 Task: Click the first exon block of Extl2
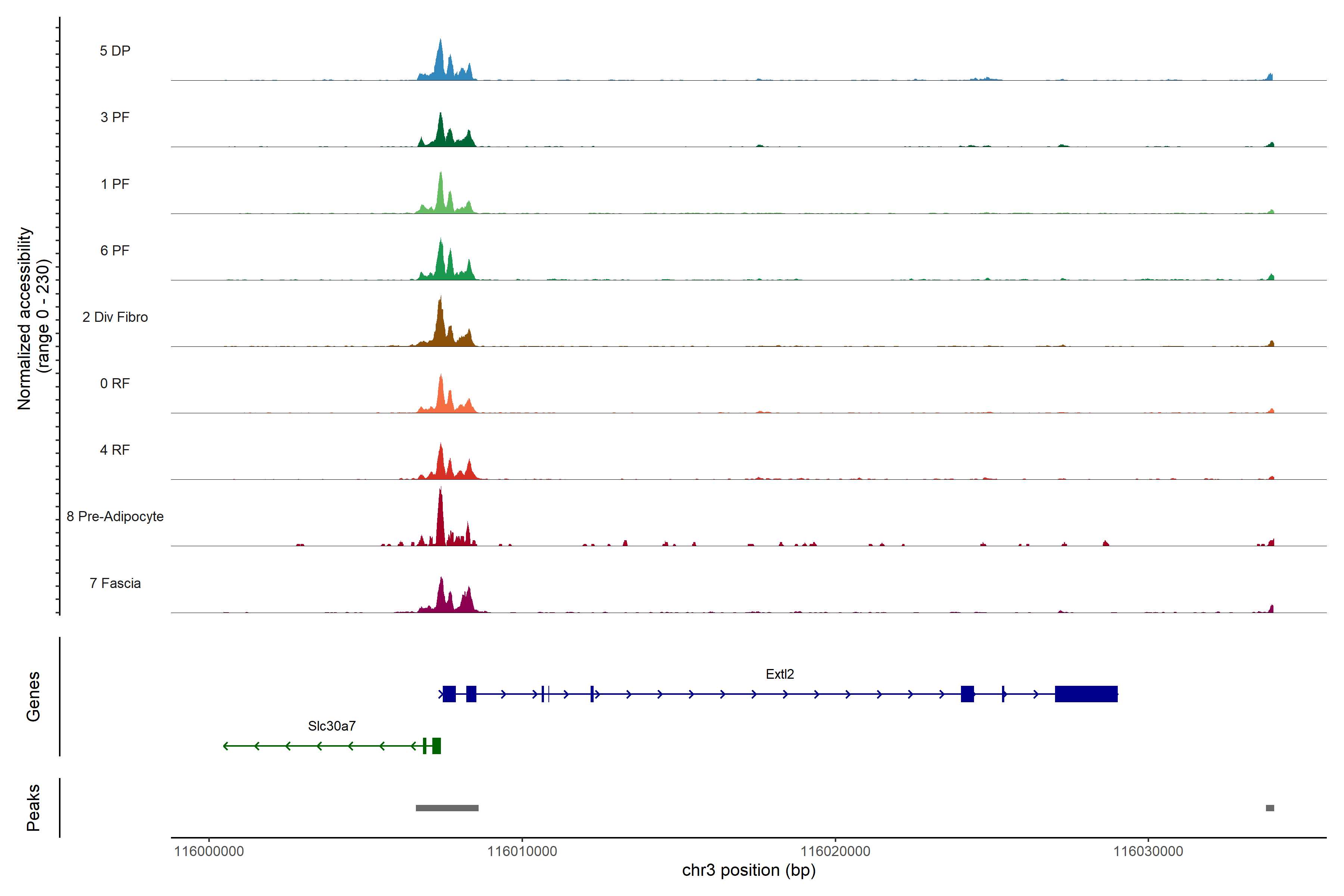click(449, 694)
